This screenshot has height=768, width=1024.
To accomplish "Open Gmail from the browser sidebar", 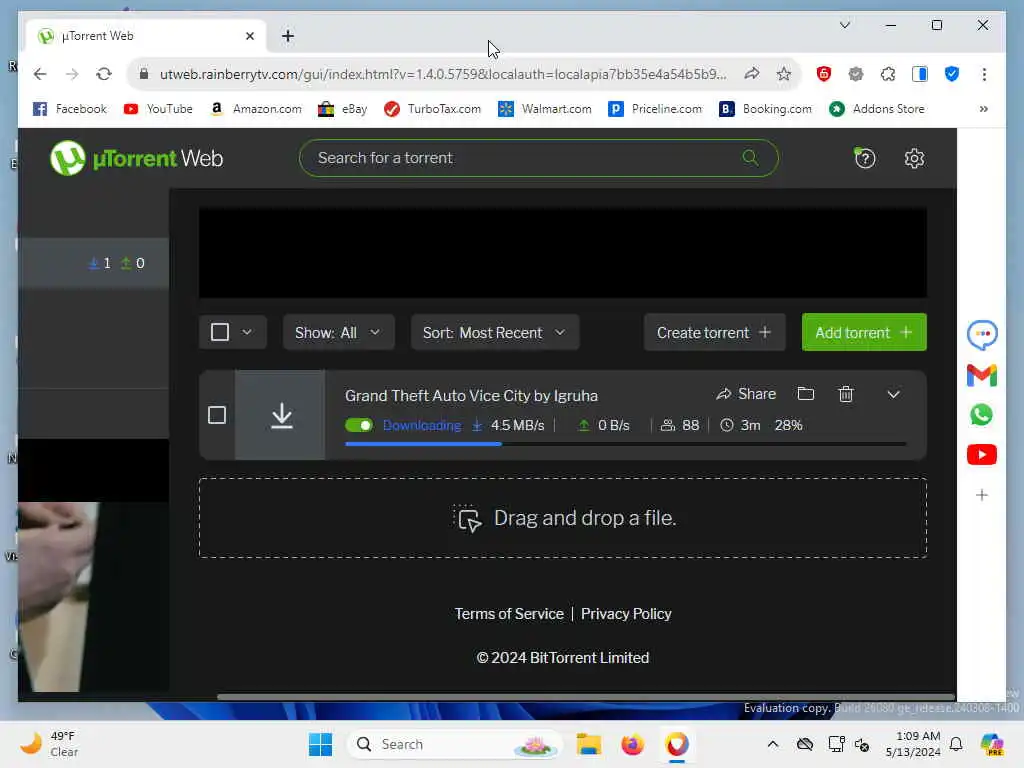I will [x=982, y=376].
